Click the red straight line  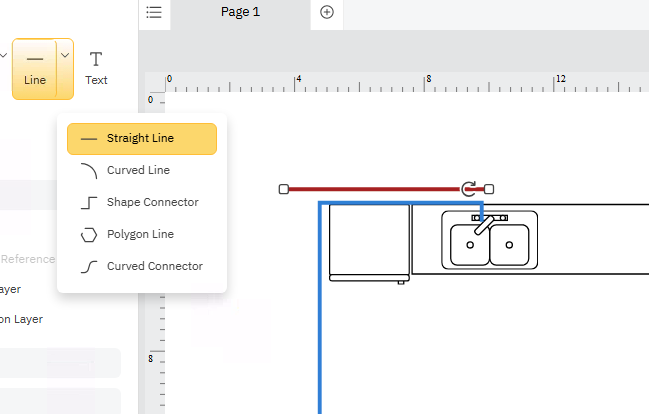click(x=373, y=189)
